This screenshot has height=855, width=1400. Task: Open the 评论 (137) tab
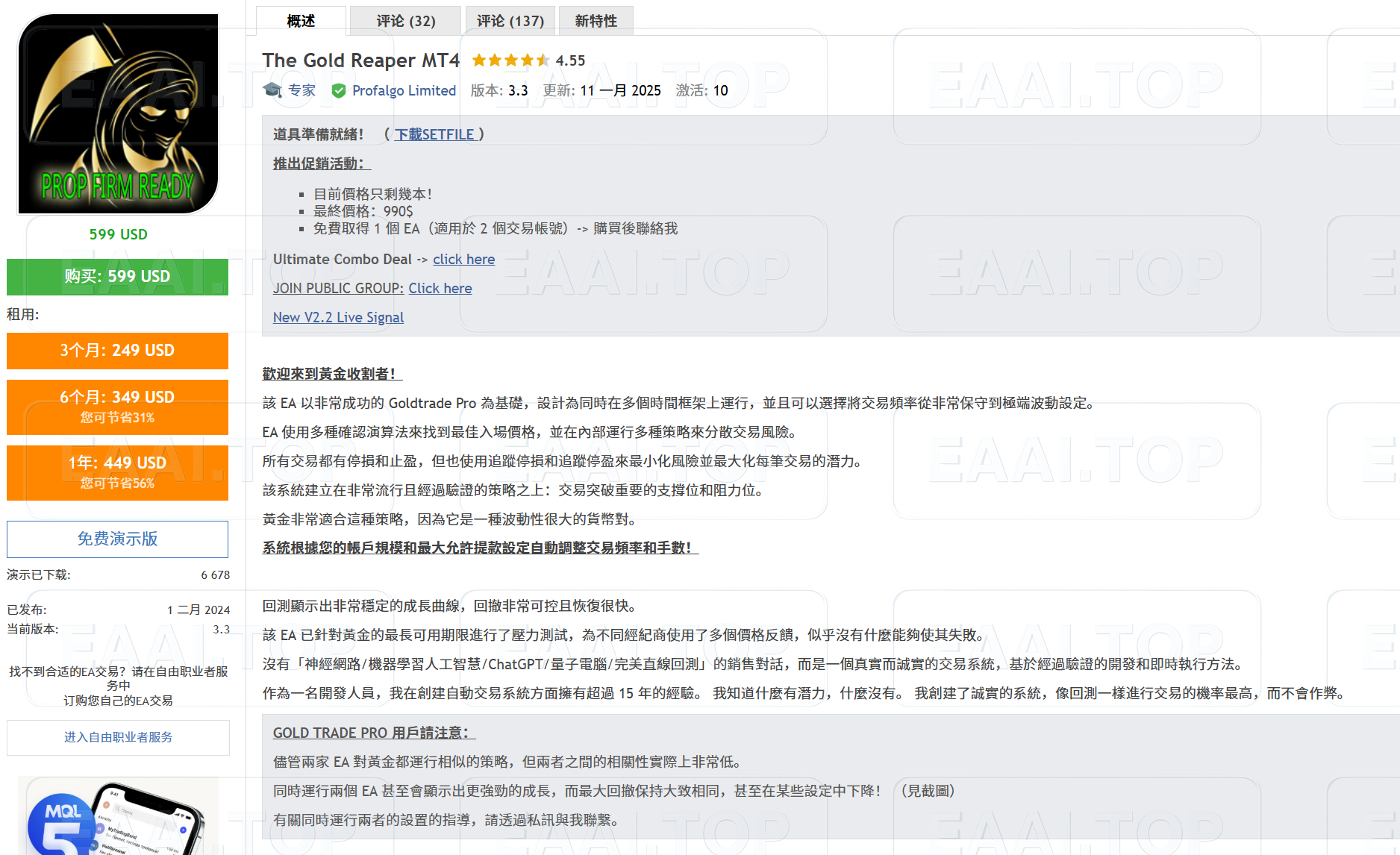[510, 20]
